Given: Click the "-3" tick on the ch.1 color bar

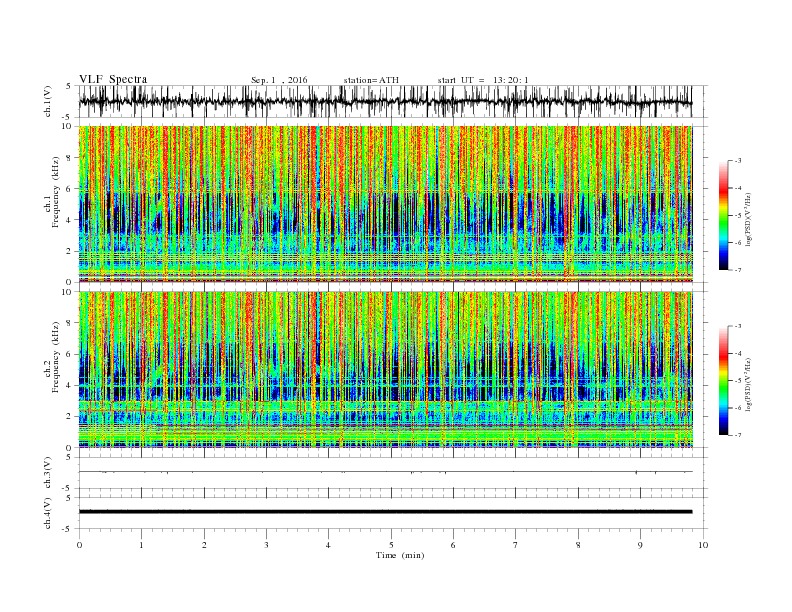Looking at the screenshot, I should pos(738,161).
